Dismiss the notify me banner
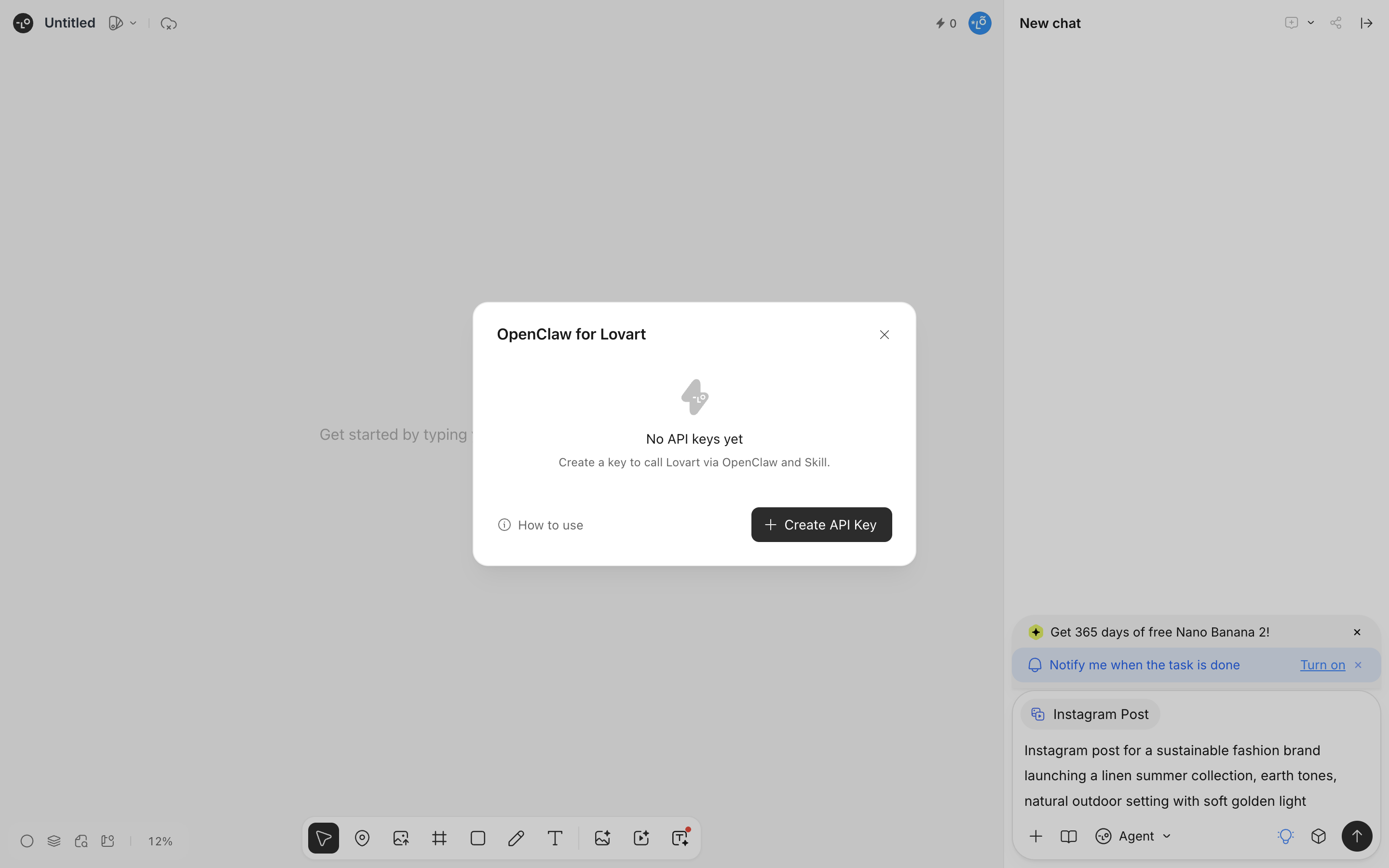This screenshot has height=868, width=1389. click(1358, 665)
